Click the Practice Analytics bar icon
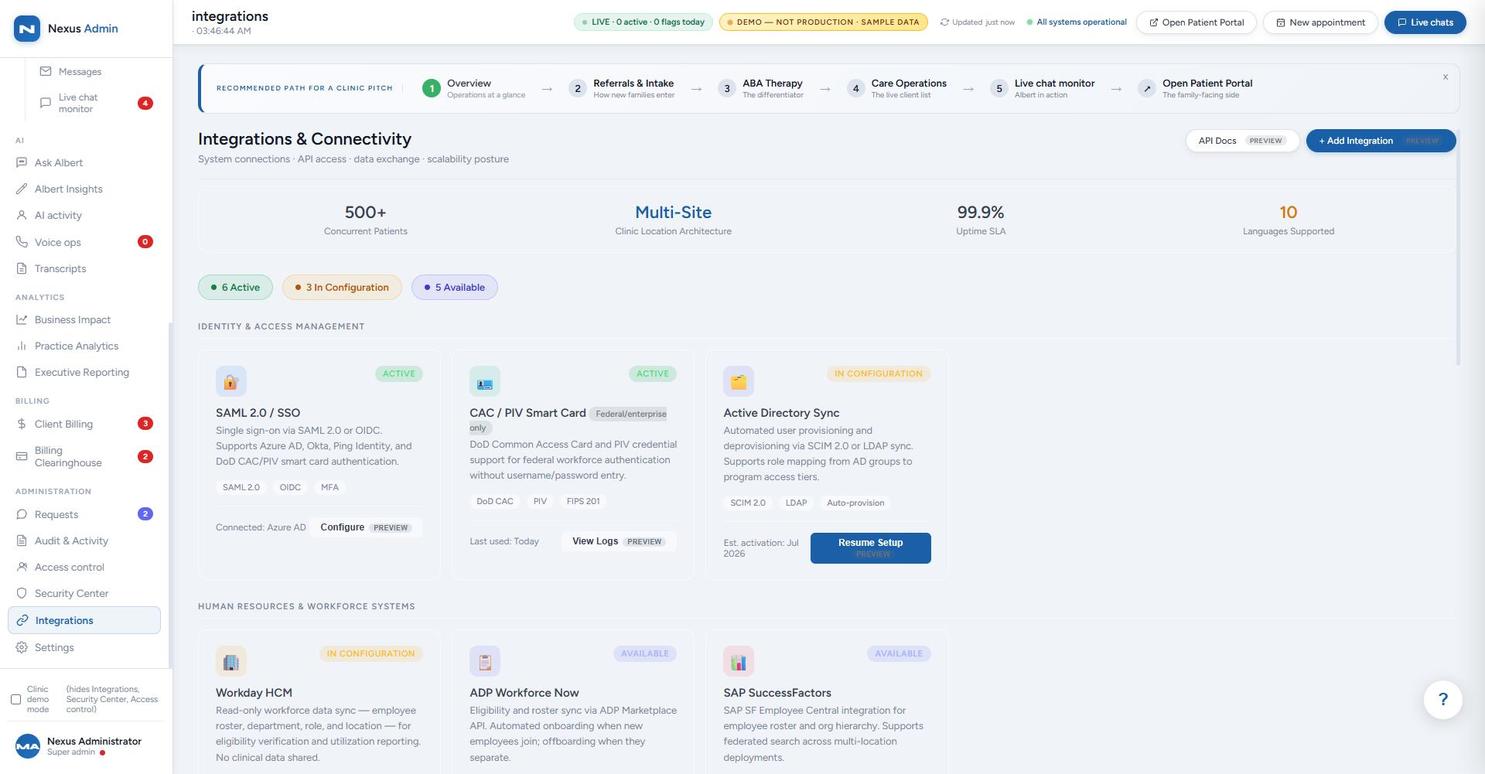This screenshot has width=1485, height=774. click(22, 345)
